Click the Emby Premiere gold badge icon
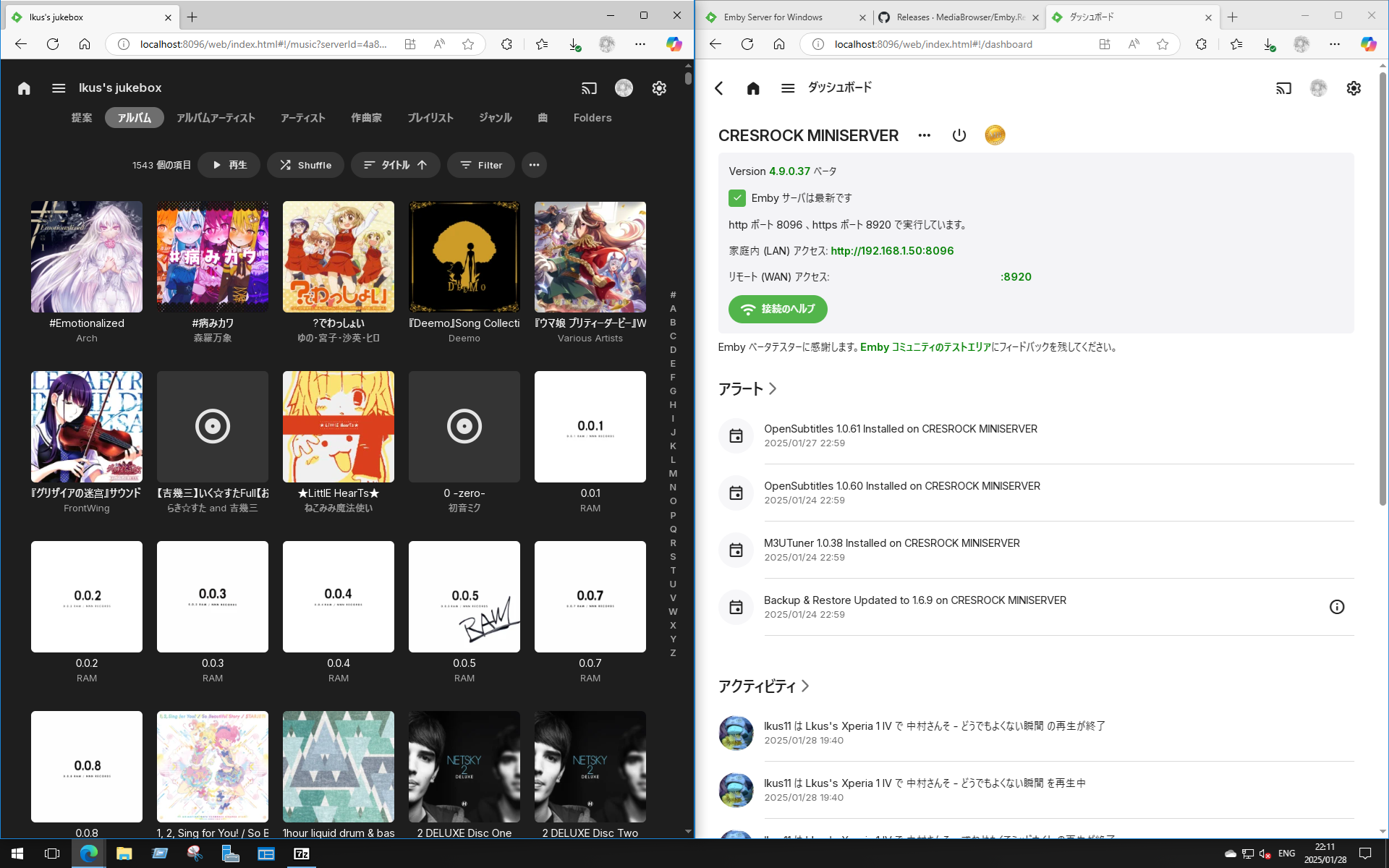 [x=995, y=135]
